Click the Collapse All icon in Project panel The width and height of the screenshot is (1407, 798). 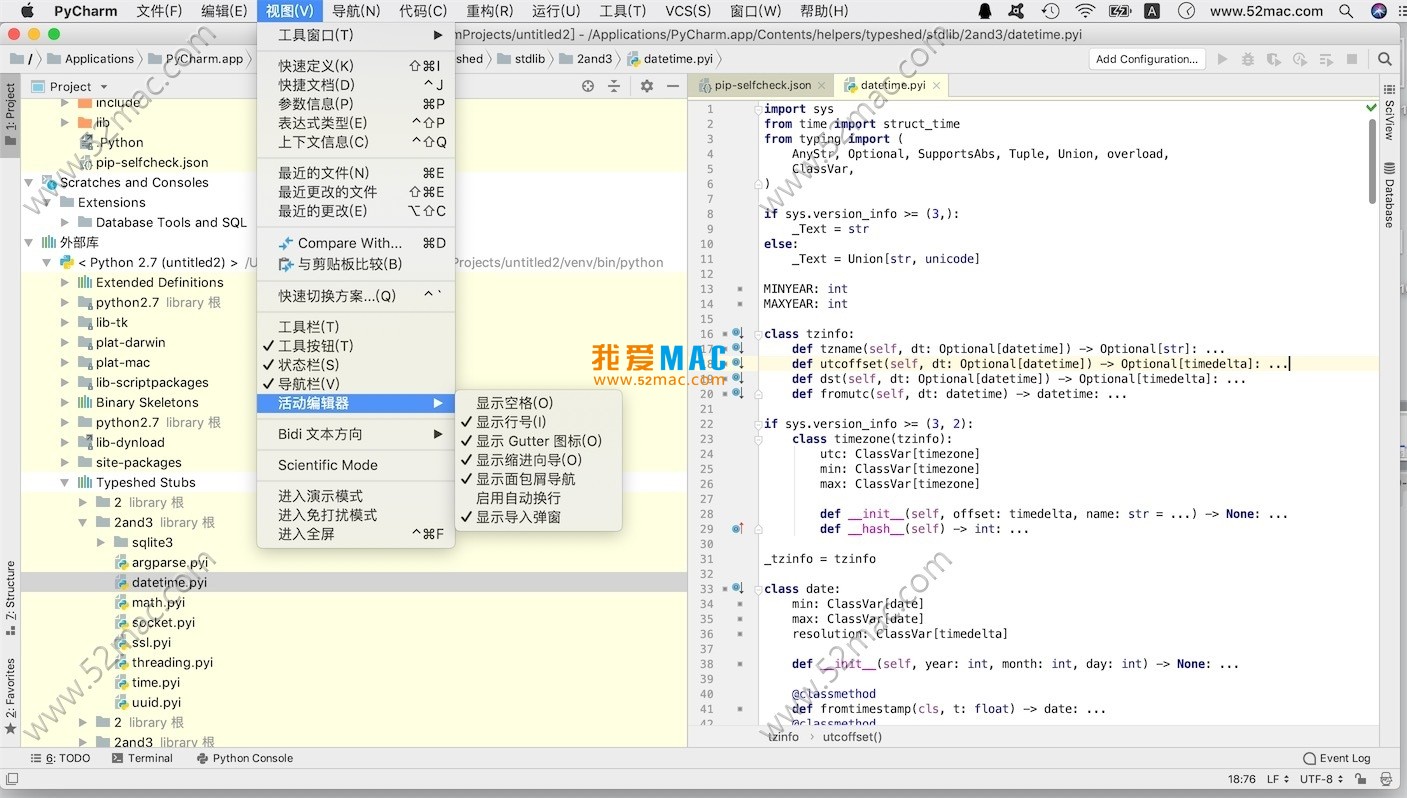(614, 86)
